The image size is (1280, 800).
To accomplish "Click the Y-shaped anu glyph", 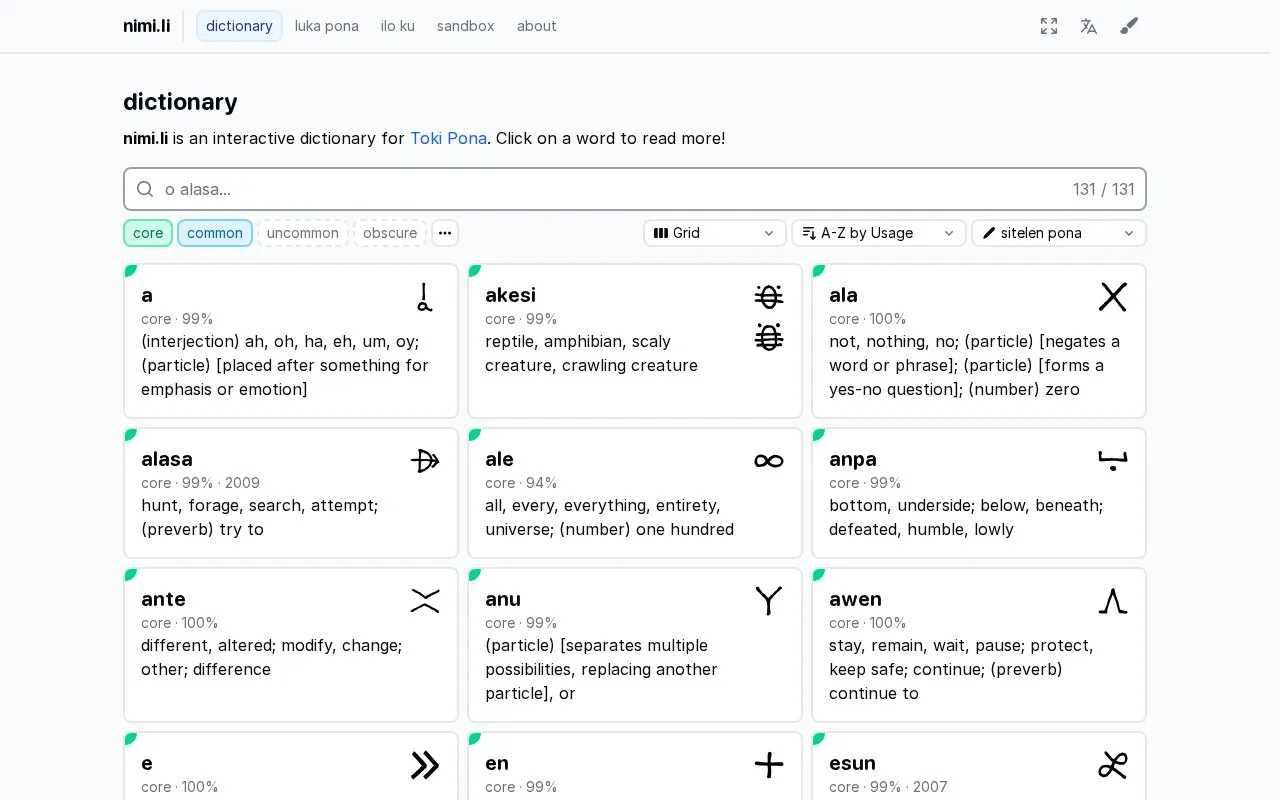I will (769, 601).
